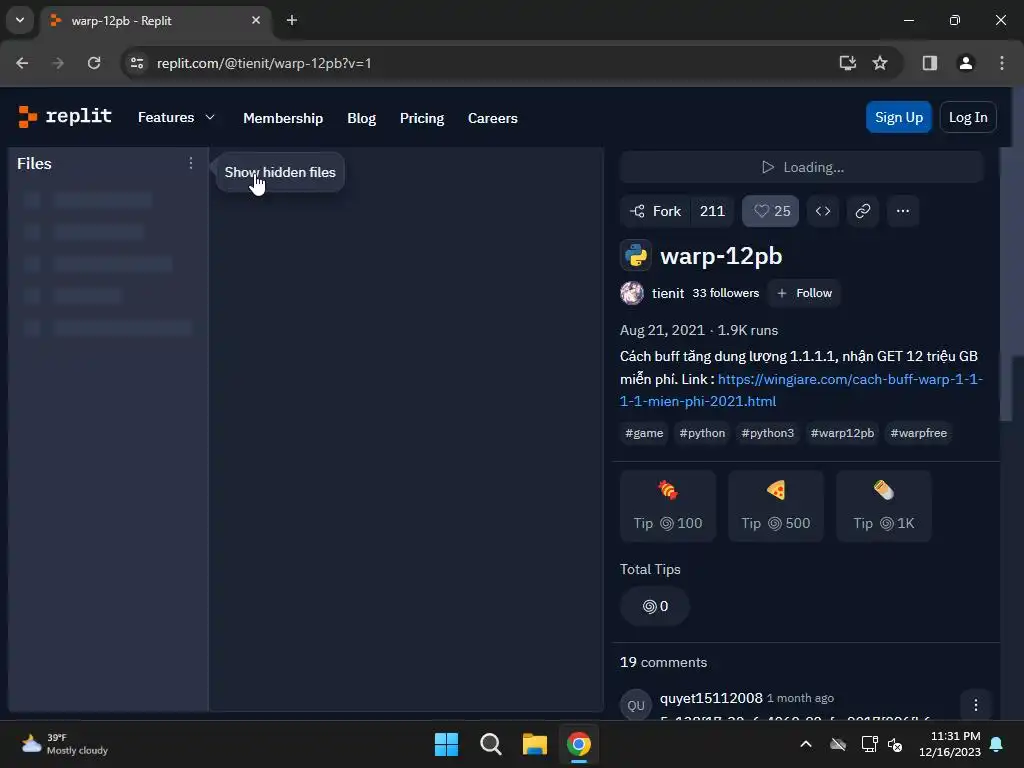Screen dimensions: 1024x768
Task: Open the Careers page
Action: 492,118
